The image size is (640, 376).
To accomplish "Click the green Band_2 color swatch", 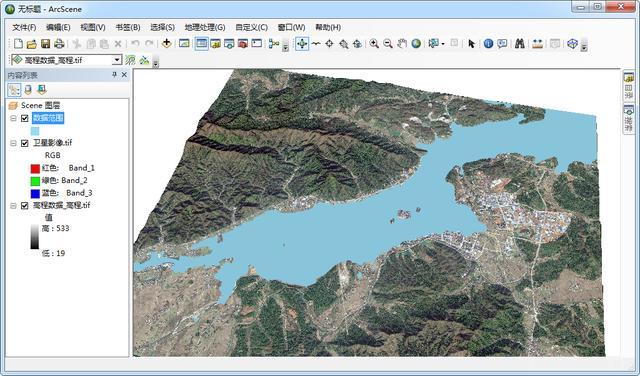I will [x=35, y=180].
